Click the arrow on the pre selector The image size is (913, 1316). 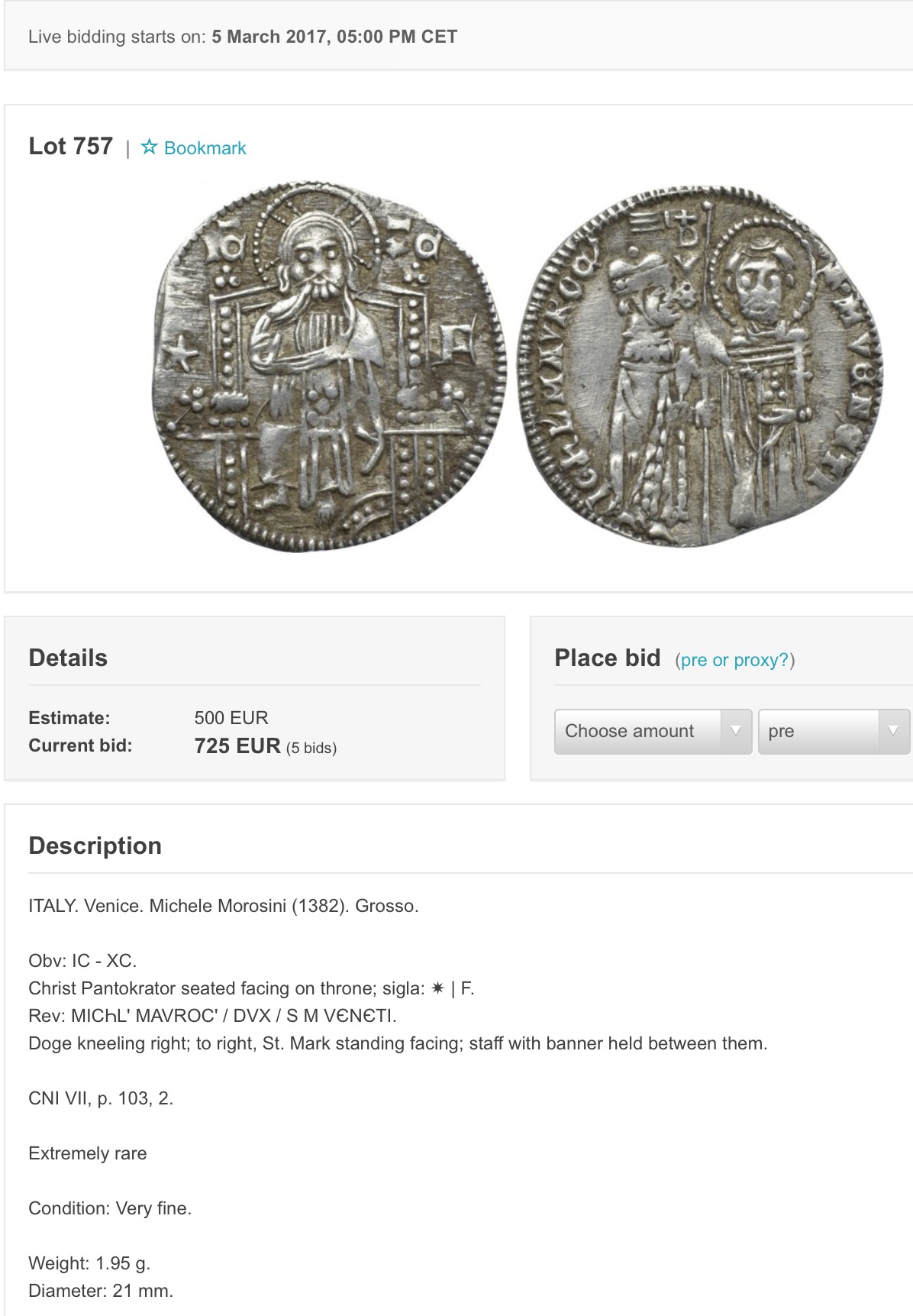tap(893, 732)
